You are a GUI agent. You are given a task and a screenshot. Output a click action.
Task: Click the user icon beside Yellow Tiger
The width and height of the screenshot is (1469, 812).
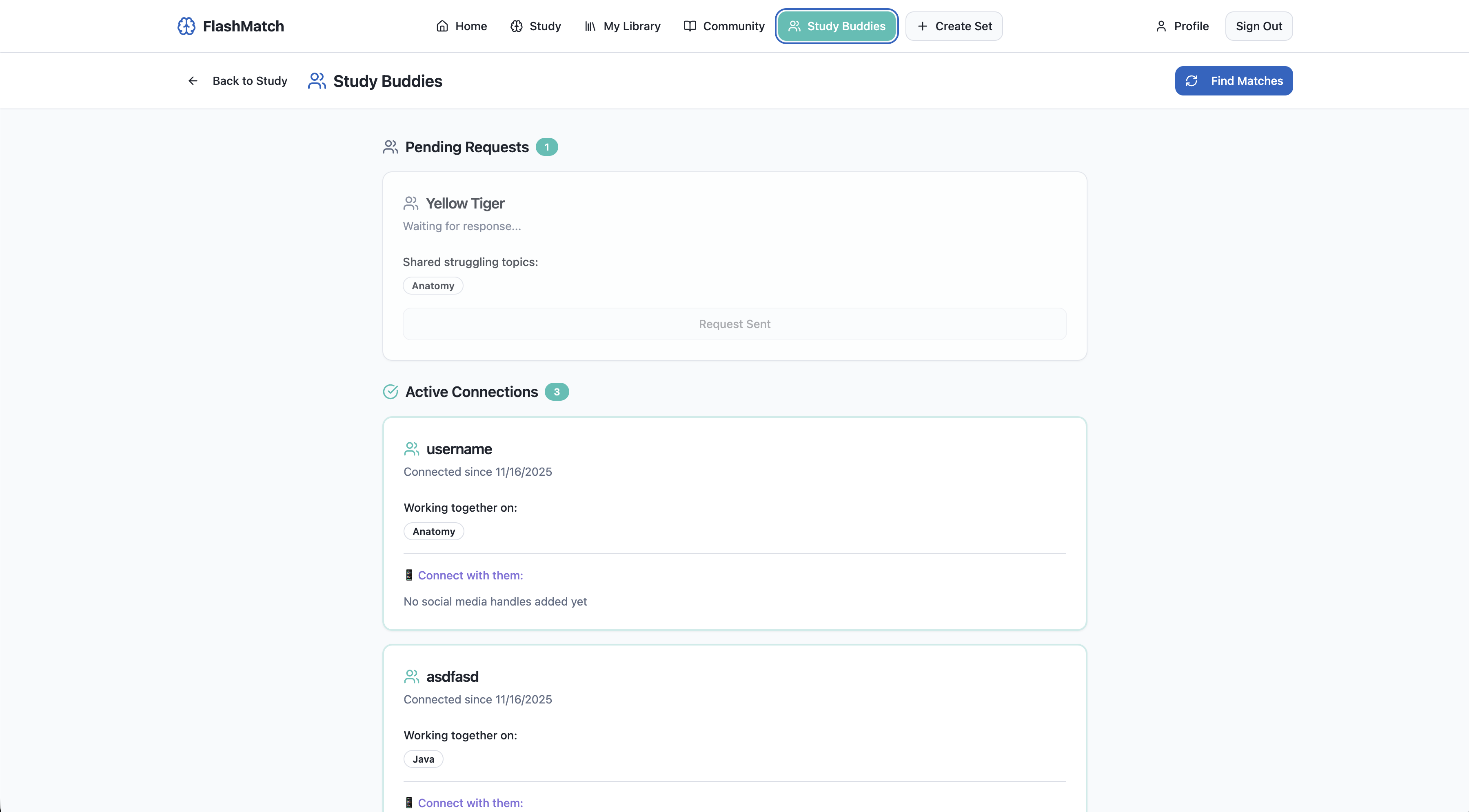(411, 203)
